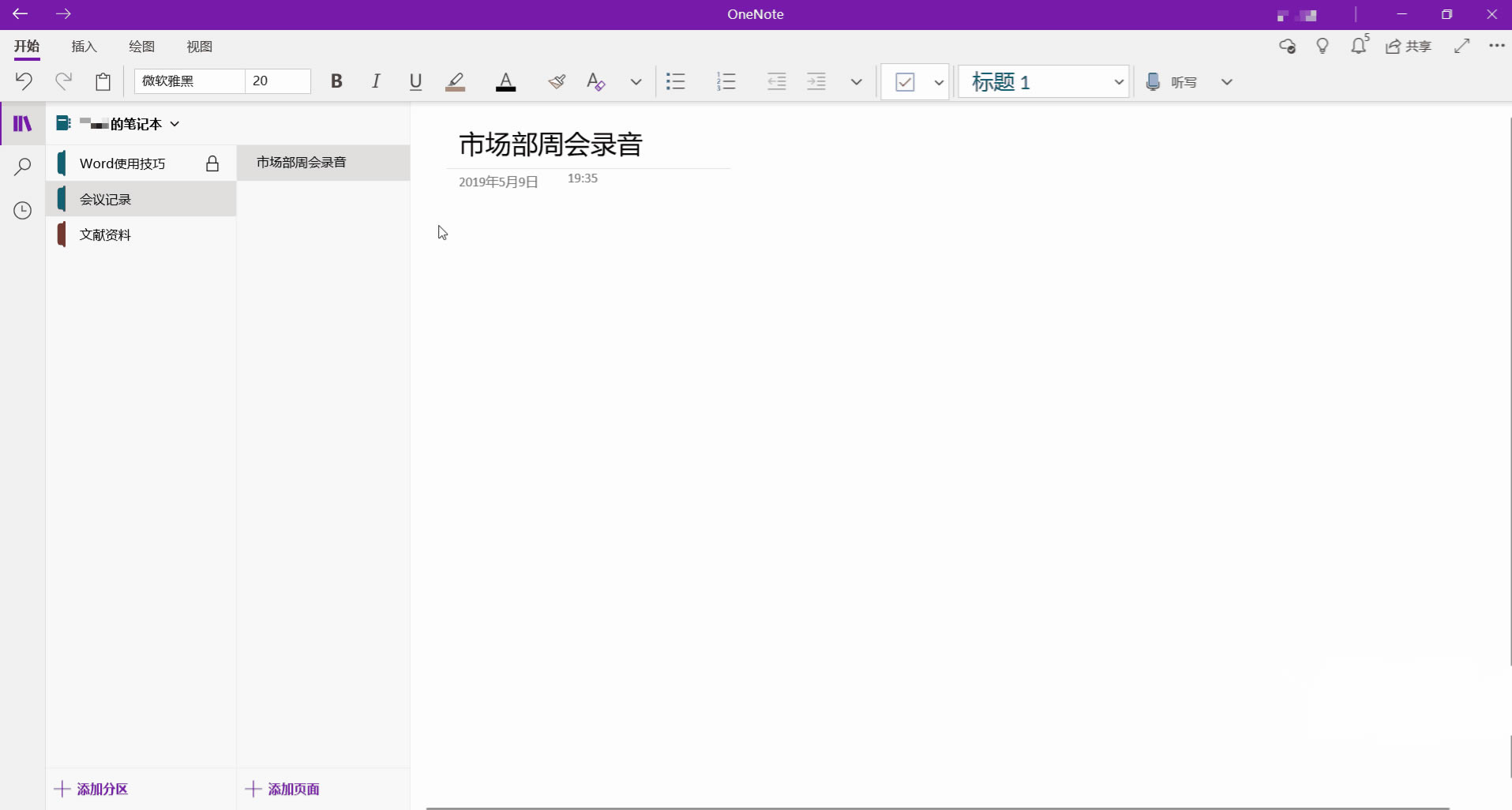Apply numbered list formatting

(x=726, y=81)
